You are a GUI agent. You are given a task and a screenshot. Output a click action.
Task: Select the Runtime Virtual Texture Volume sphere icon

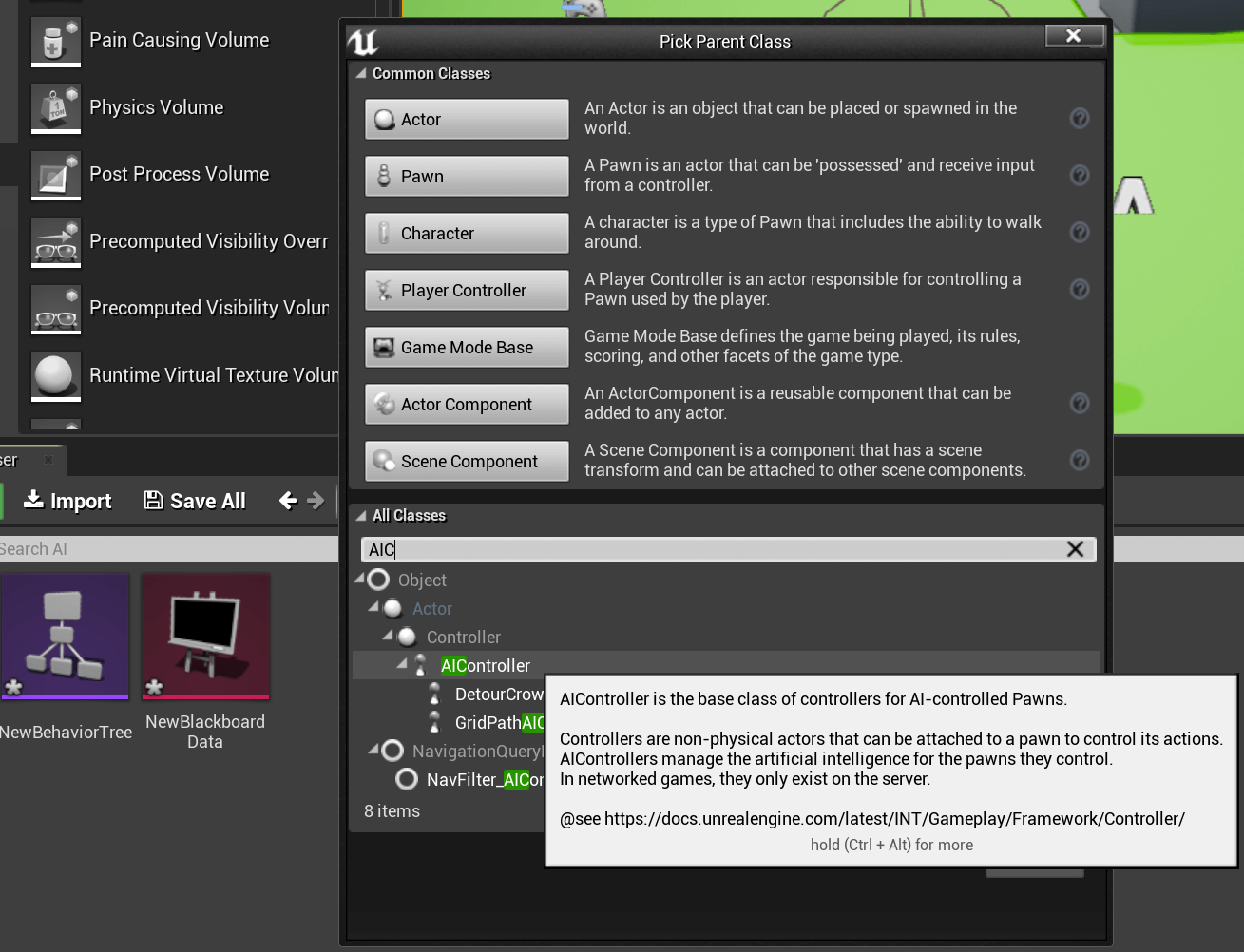tap(55, 376)
